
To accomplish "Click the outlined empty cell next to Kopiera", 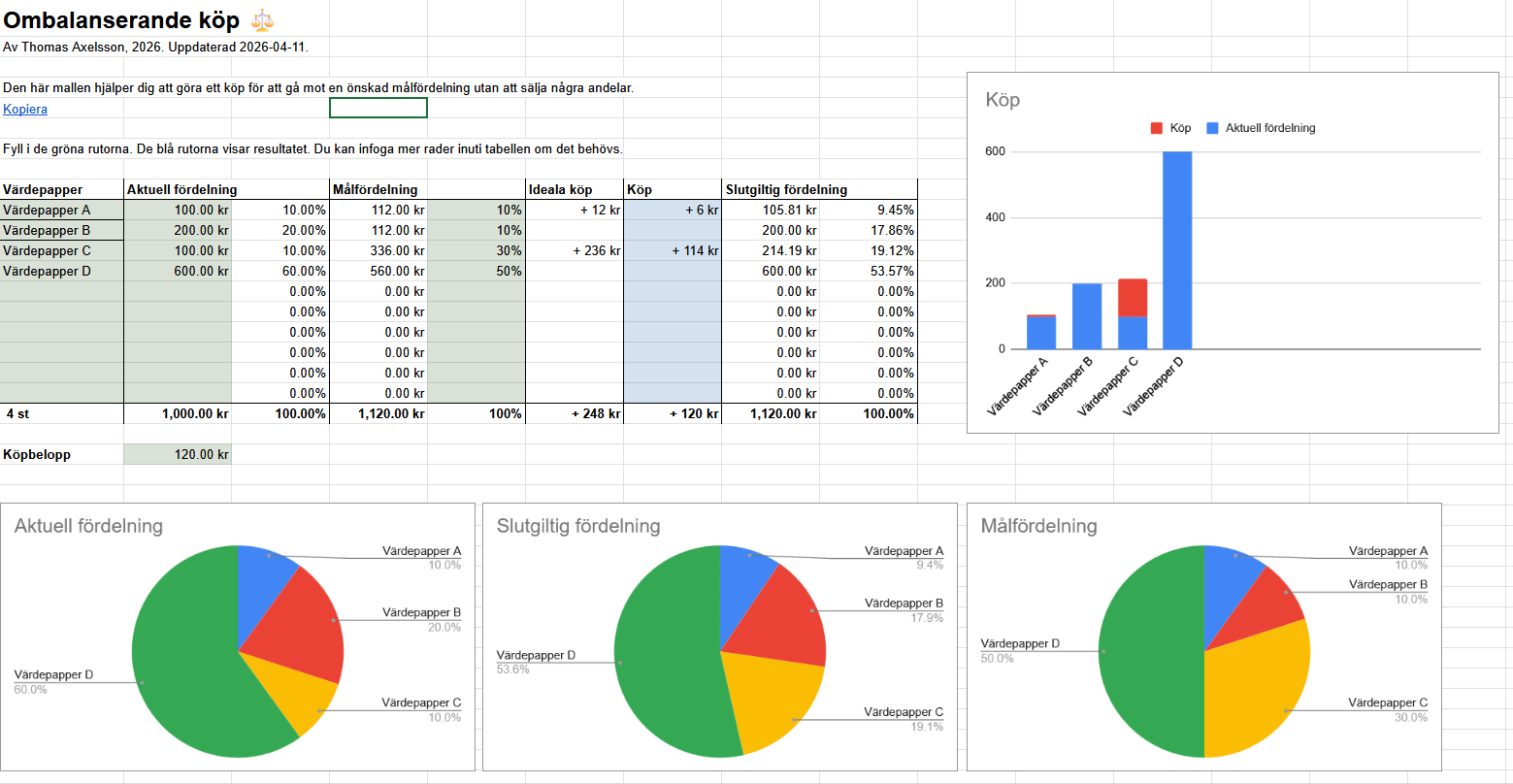I will tap(378, 108).
